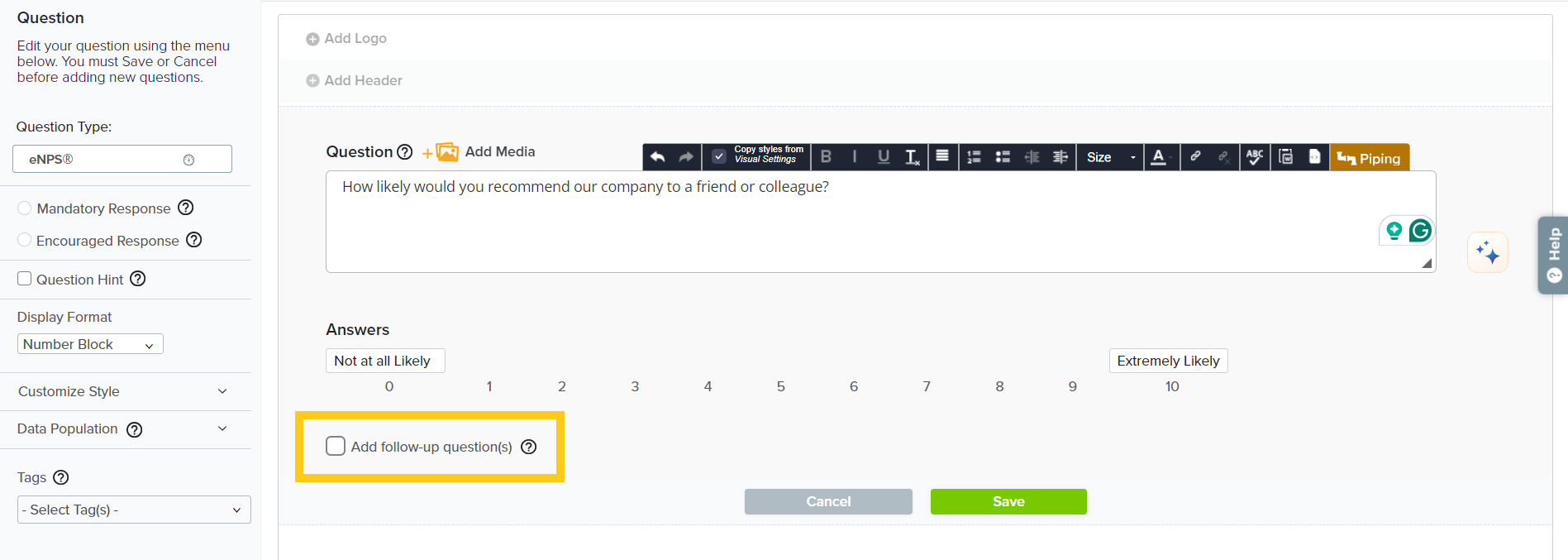Check the Question Hint checkbox

point(25,279)
